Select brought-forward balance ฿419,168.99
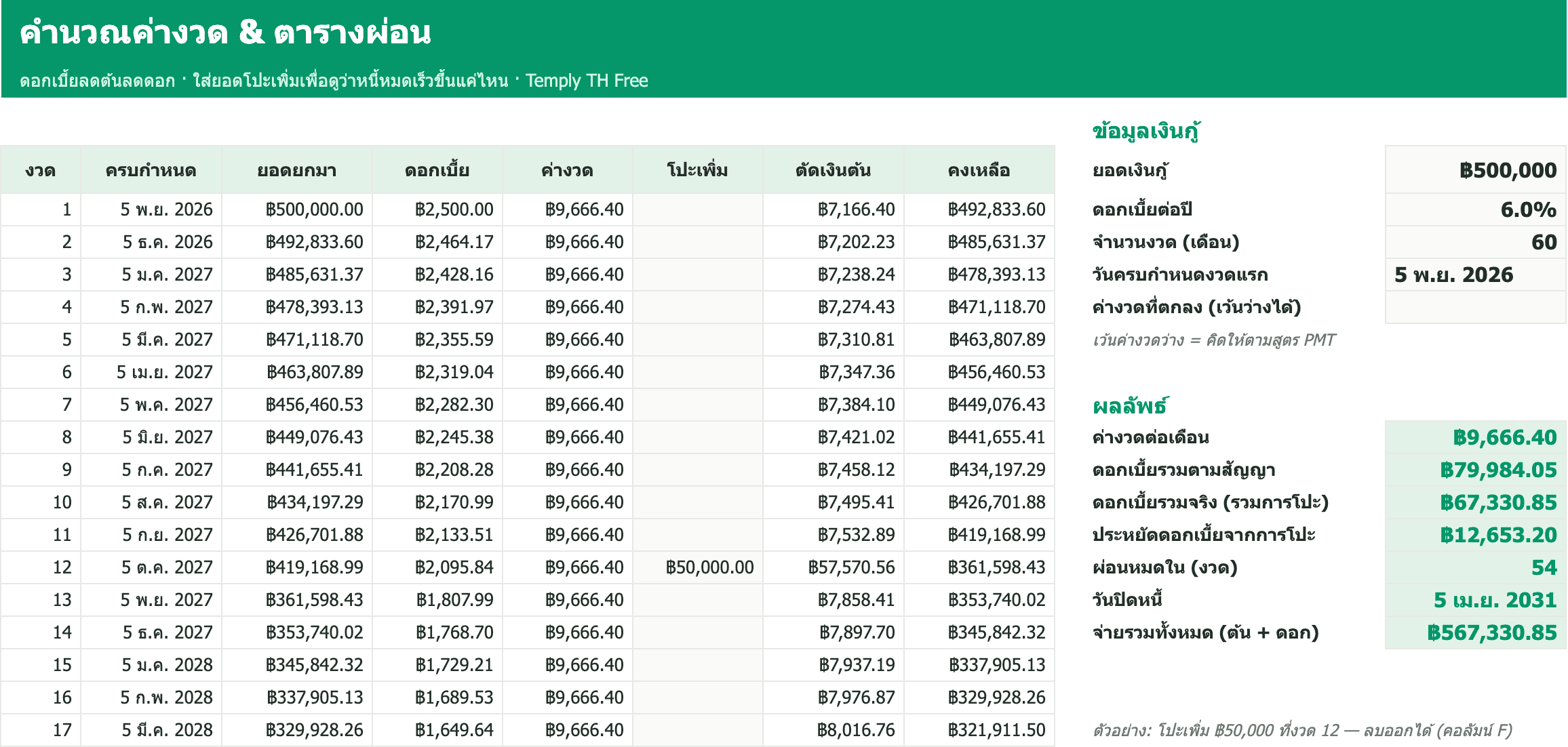 296,567
